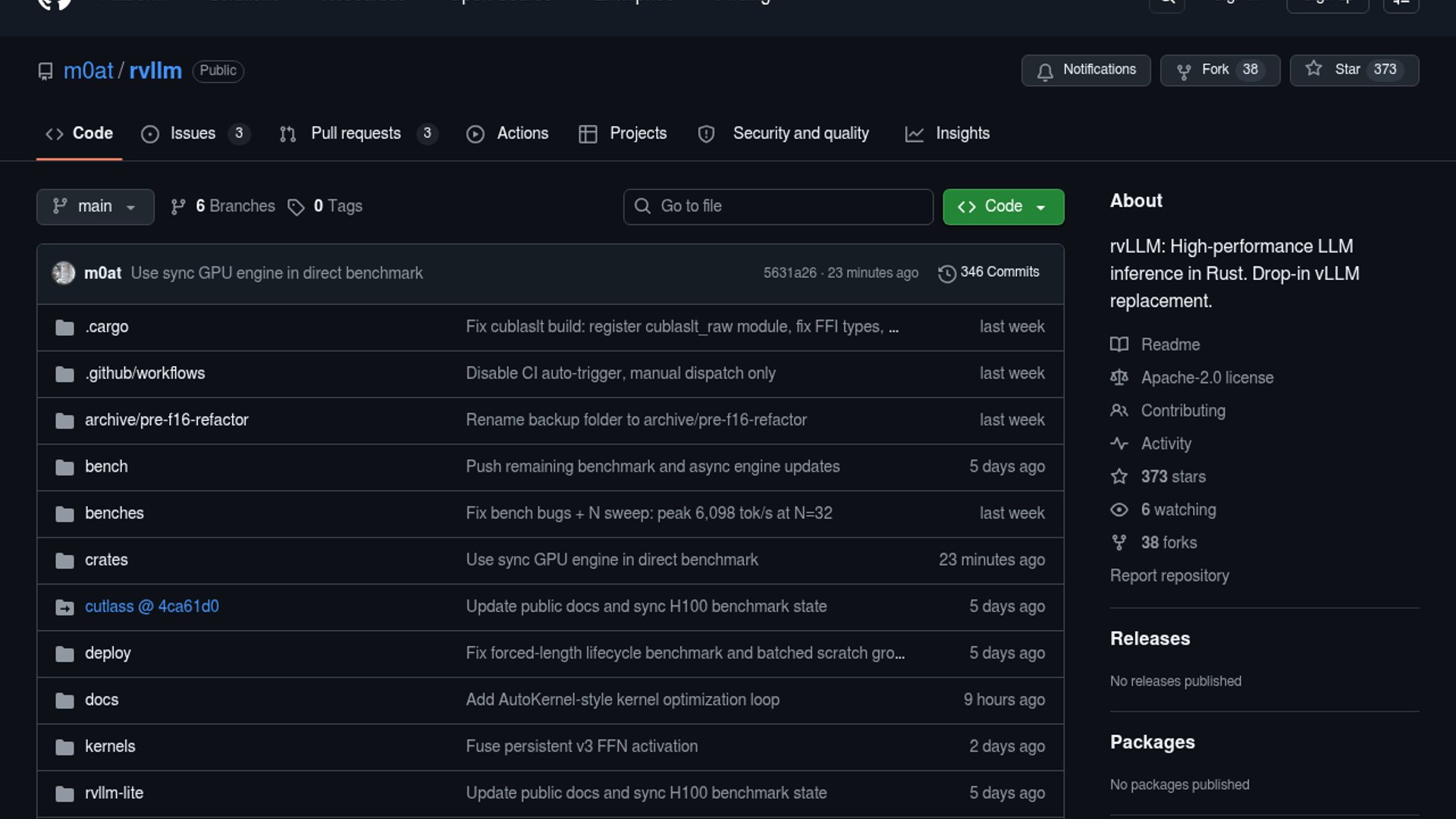Open the kernels folder icon
The height and width of the screenshot is (819, 1456).
64,747
